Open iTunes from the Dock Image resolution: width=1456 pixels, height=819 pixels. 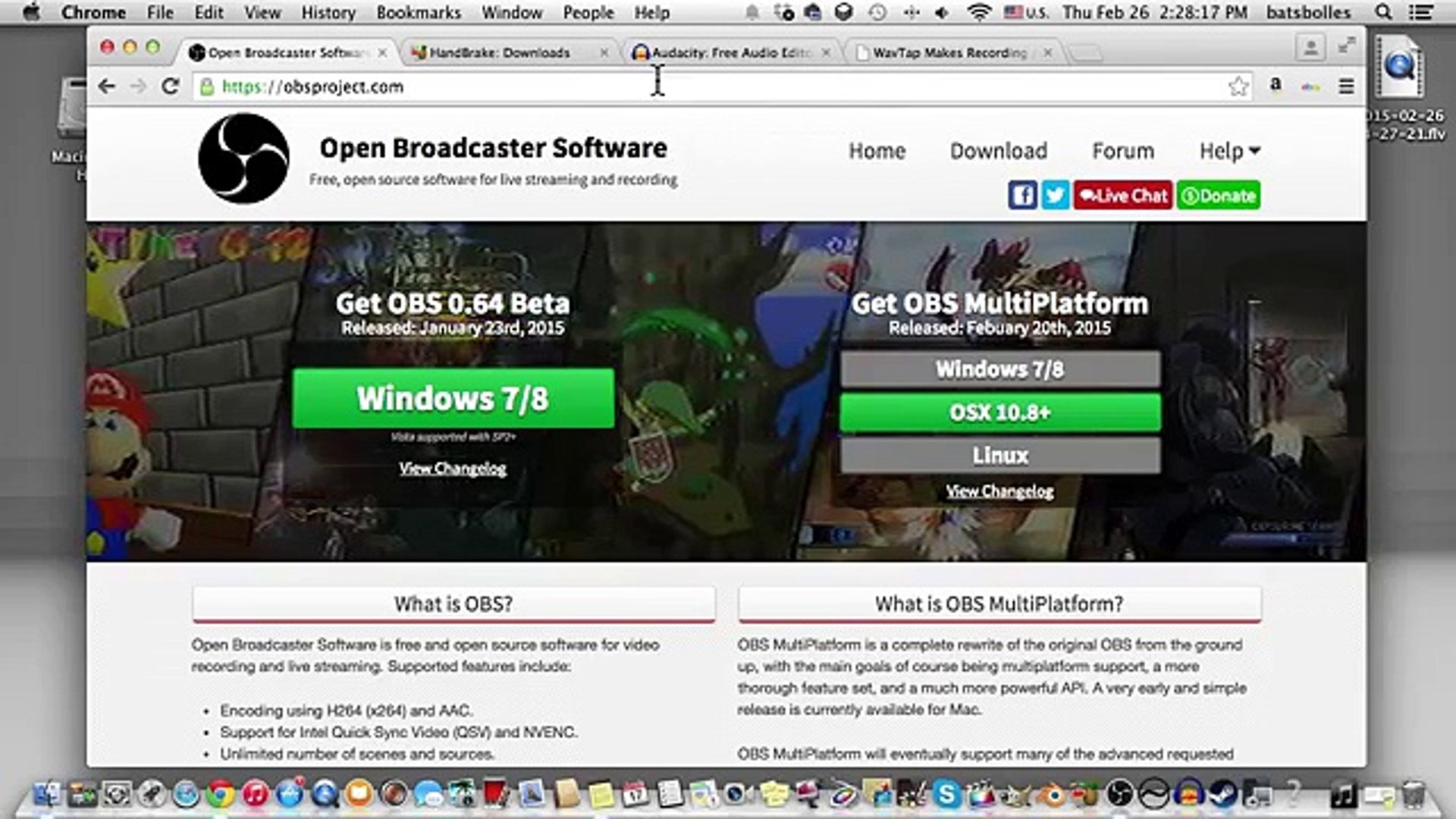256,794
